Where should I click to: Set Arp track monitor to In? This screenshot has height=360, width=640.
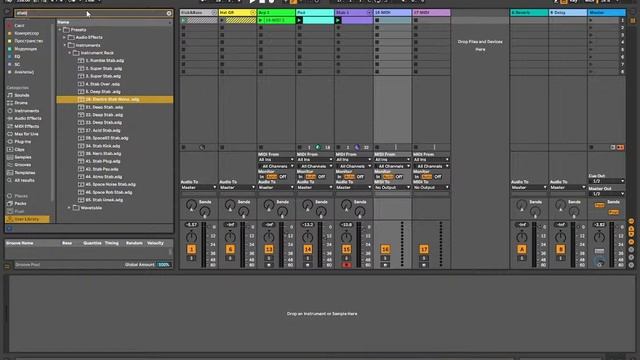262,177
